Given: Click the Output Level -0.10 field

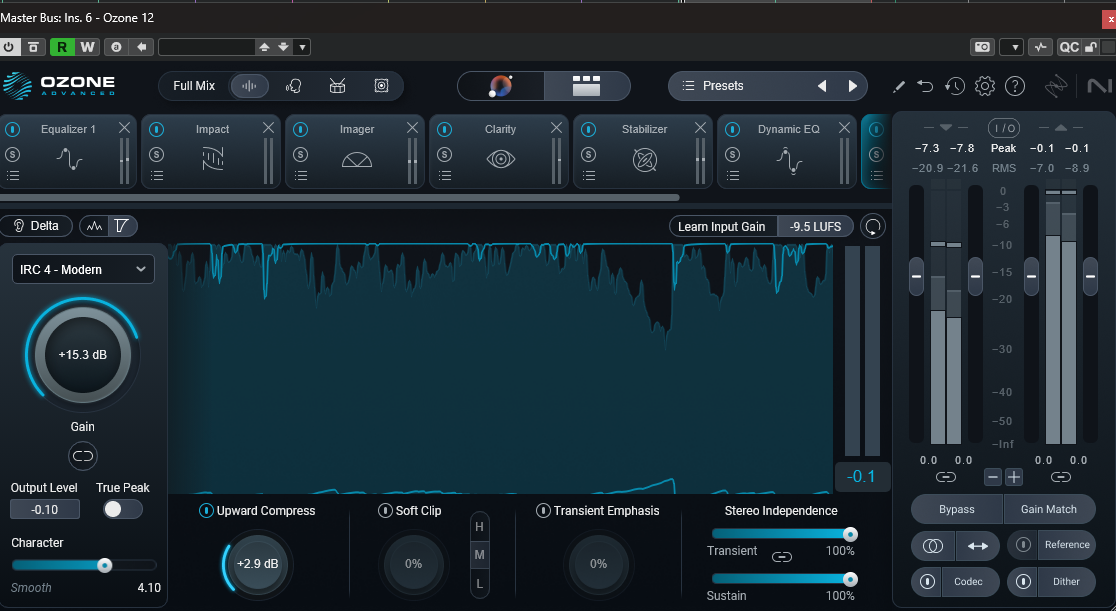Looking at the screenshot, I should point(45,509).
